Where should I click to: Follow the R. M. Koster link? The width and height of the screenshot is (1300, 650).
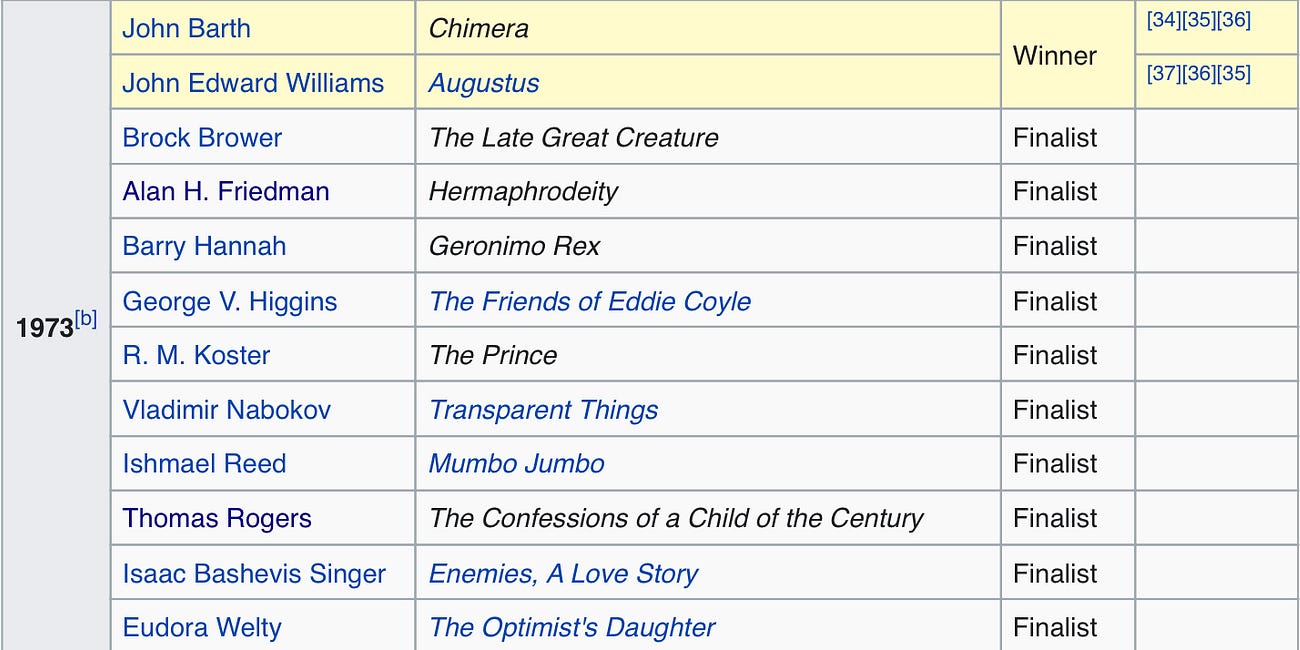196,355
